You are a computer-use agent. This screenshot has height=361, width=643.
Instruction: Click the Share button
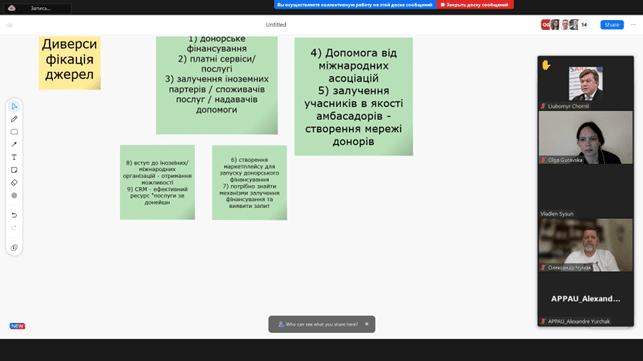pyautogui.click(x=612, y=25)
